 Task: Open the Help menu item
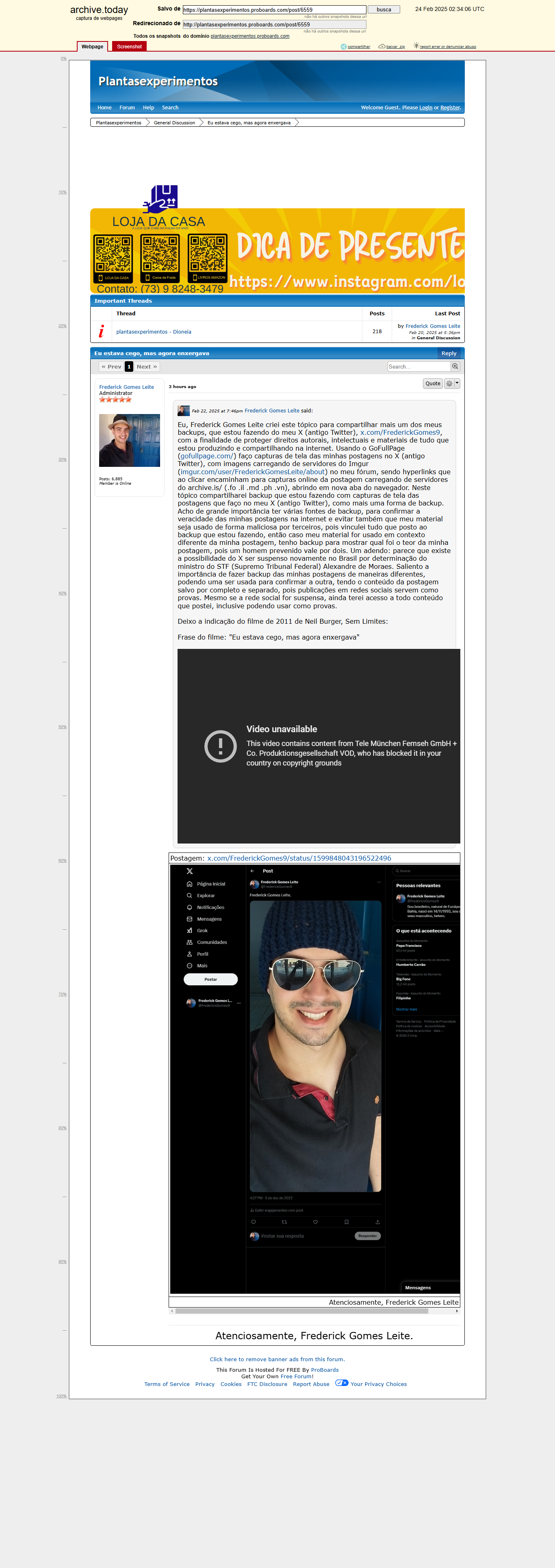(148, 108)
